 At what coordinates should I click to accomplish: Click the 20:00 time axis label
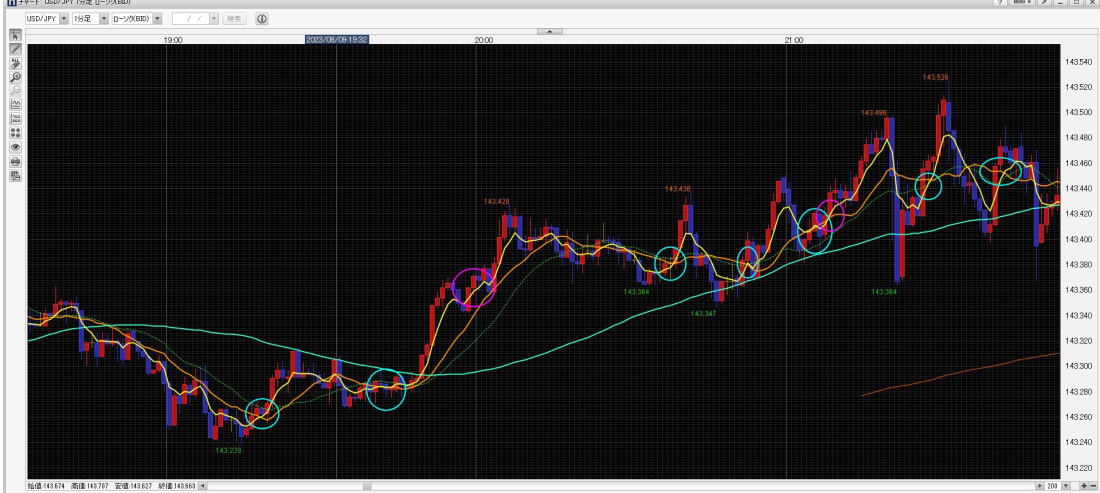(x=483, y=40)
